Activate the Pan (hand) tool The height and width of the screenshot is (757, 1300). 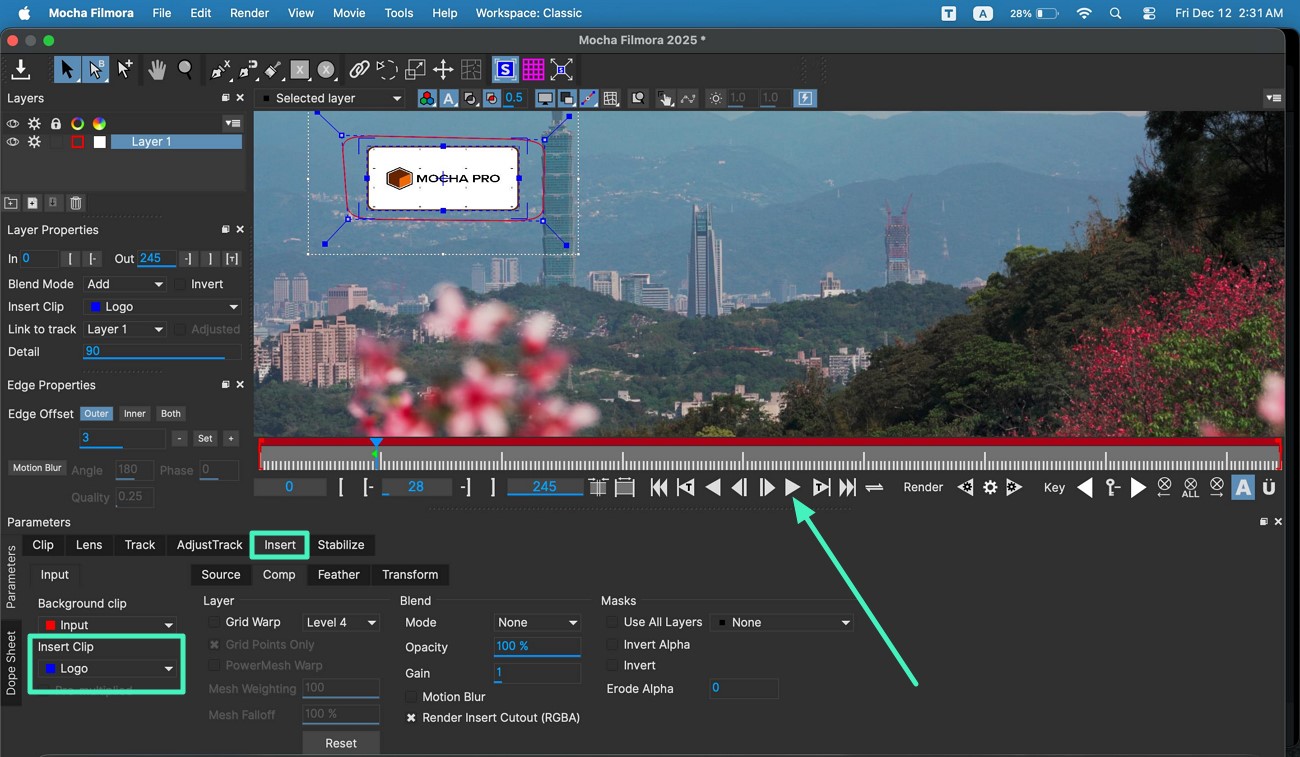(156, 69)
